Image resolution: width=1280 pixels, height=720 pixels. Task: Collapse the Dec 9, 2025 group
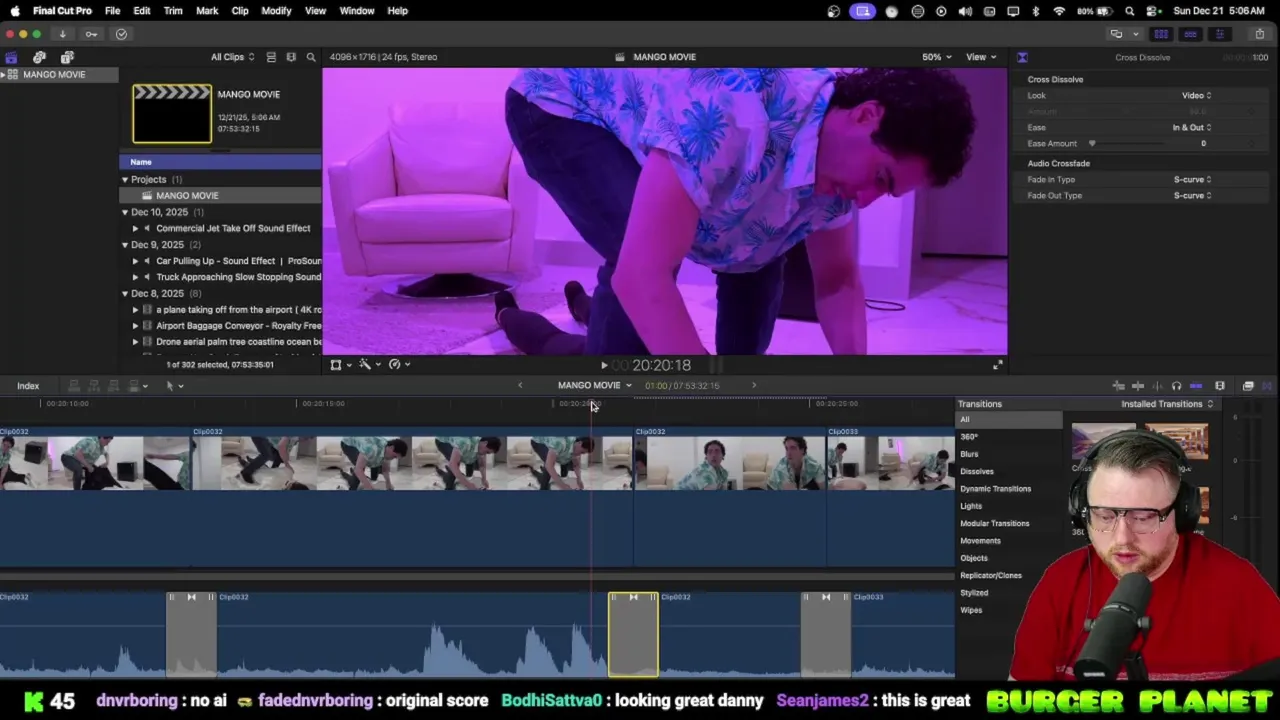[x=125, y=245]
